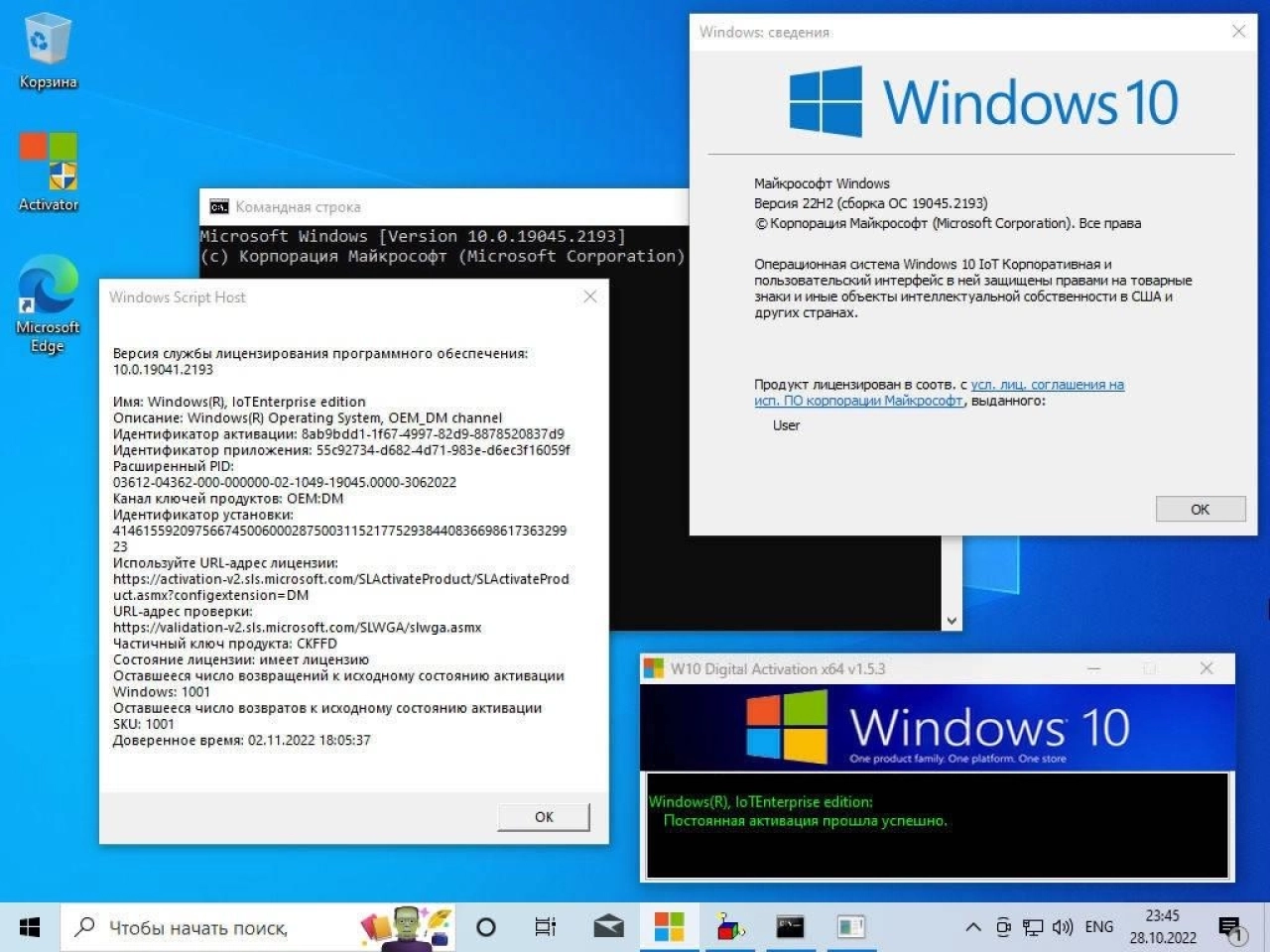Open clock showing 23:45 28.10.2022
Viewport: 1270px width, 952px height.
(1163, 927)
